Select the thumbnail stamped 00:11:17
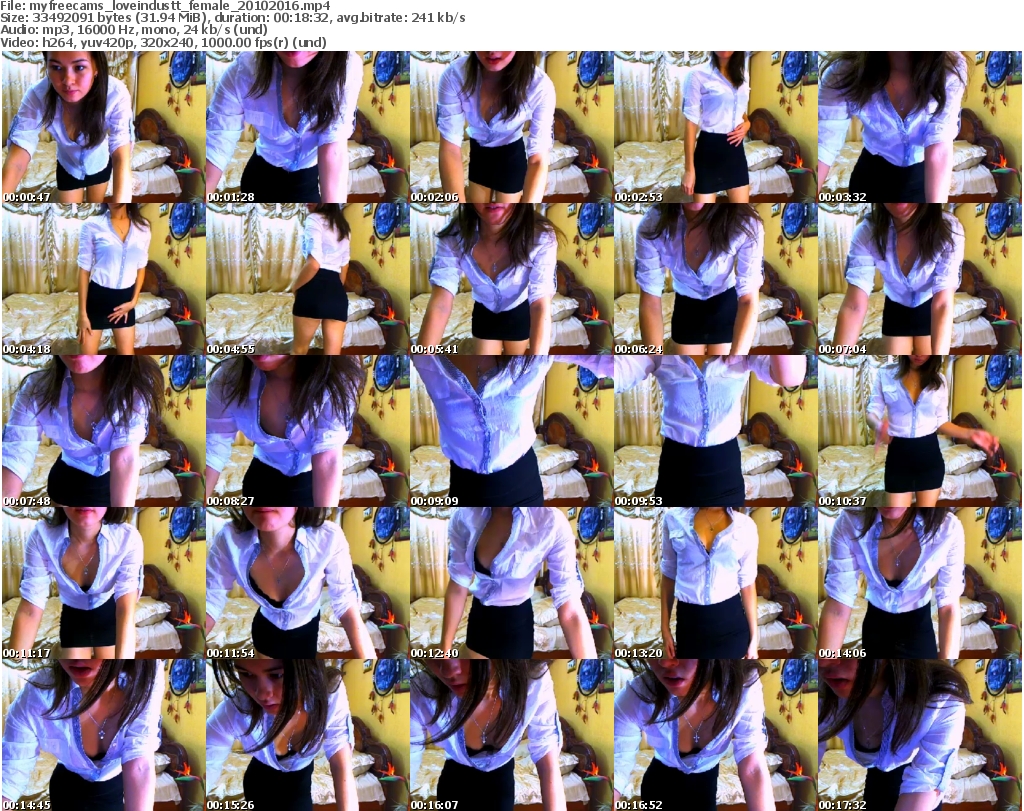 [x=103, y=583]
